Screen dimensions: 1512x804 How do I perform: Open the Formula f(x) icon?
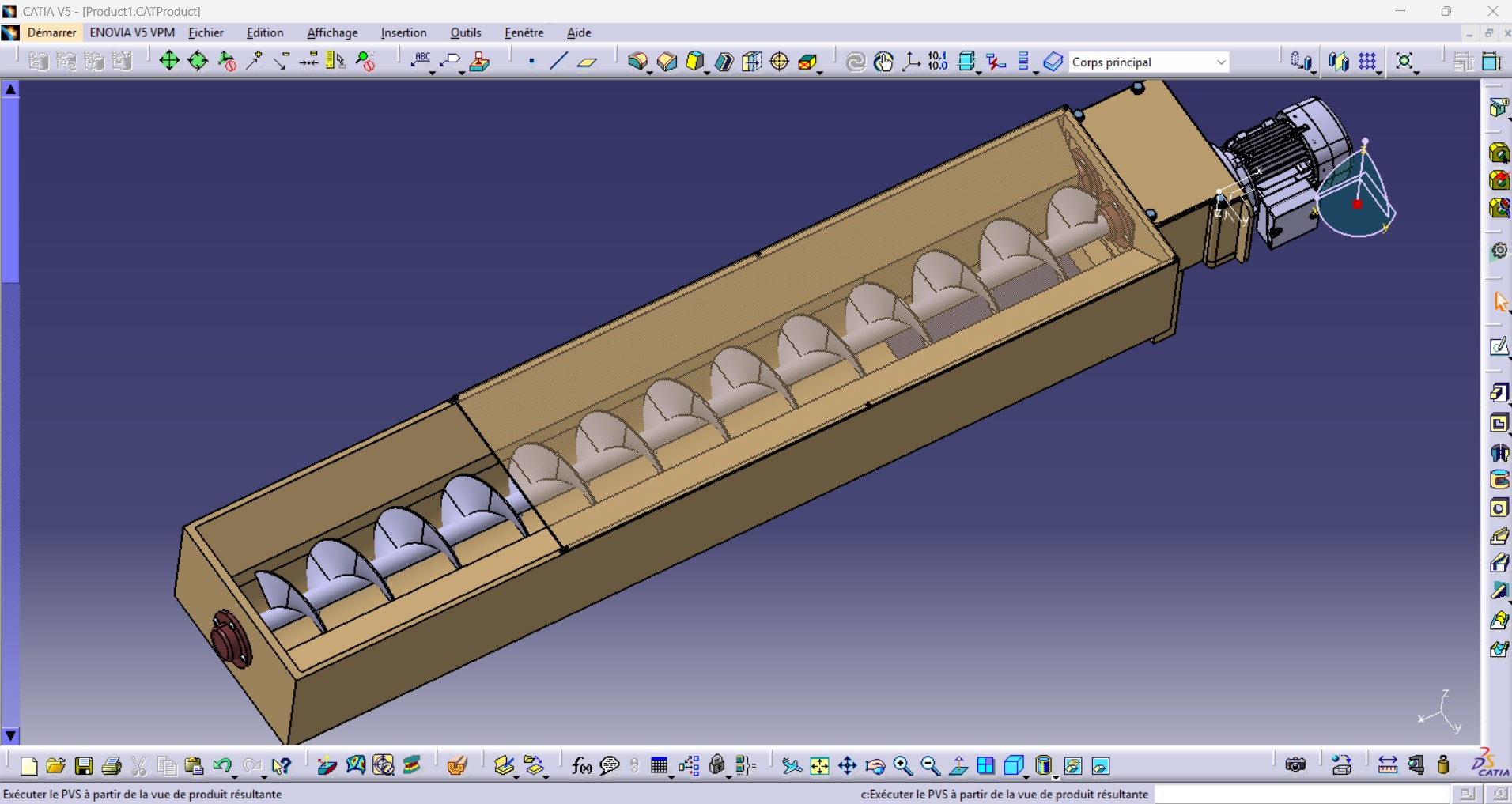click(581, 765)
